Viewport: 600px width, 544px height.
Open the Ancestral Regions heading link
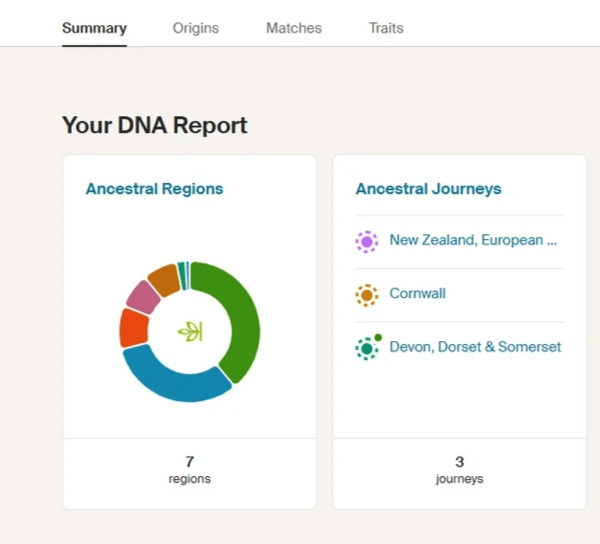[x=154, y=188]
